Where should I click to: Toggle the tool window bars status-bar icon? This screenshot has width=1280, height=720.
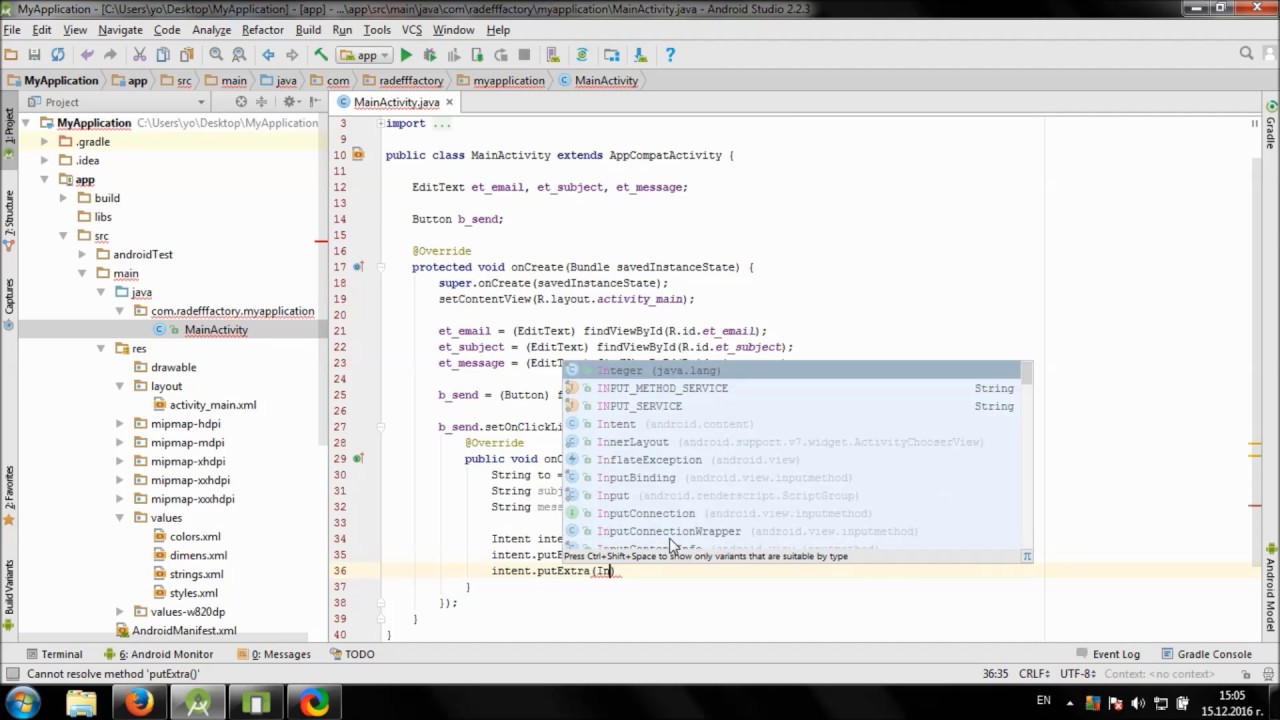click(x=12, y=674)
